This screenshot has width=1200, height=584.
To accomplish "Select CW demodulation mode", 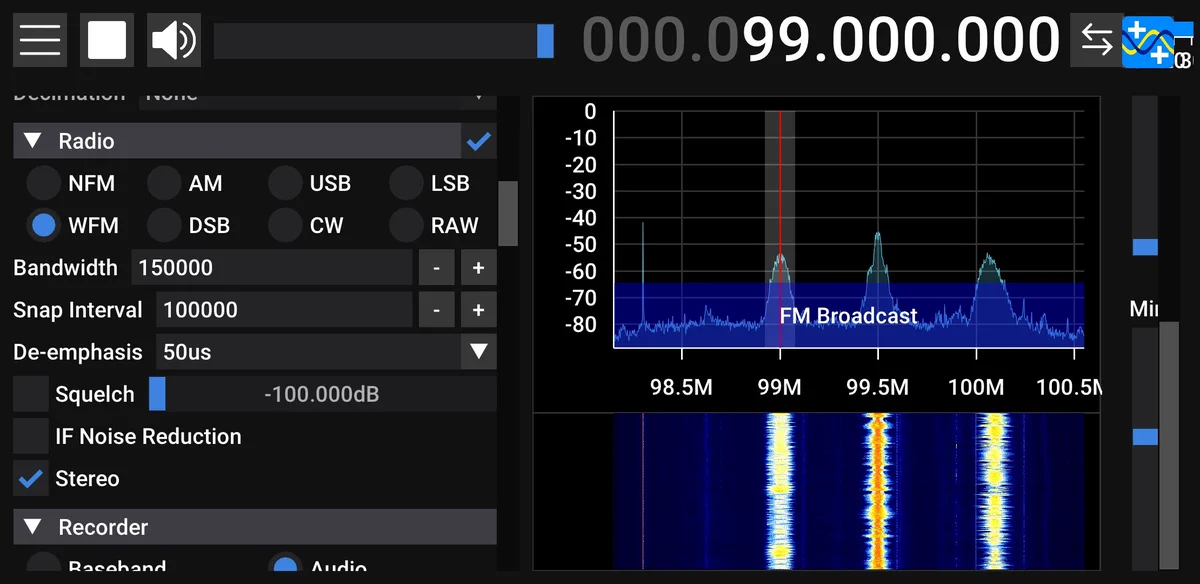I will pos(285,225).
